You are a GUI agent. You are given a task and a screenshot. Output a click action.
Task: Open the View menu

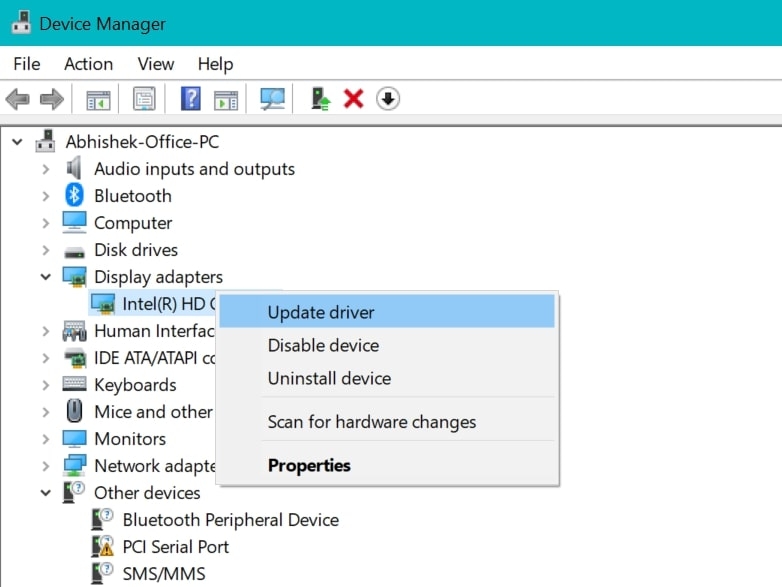[x=156, y=64]
